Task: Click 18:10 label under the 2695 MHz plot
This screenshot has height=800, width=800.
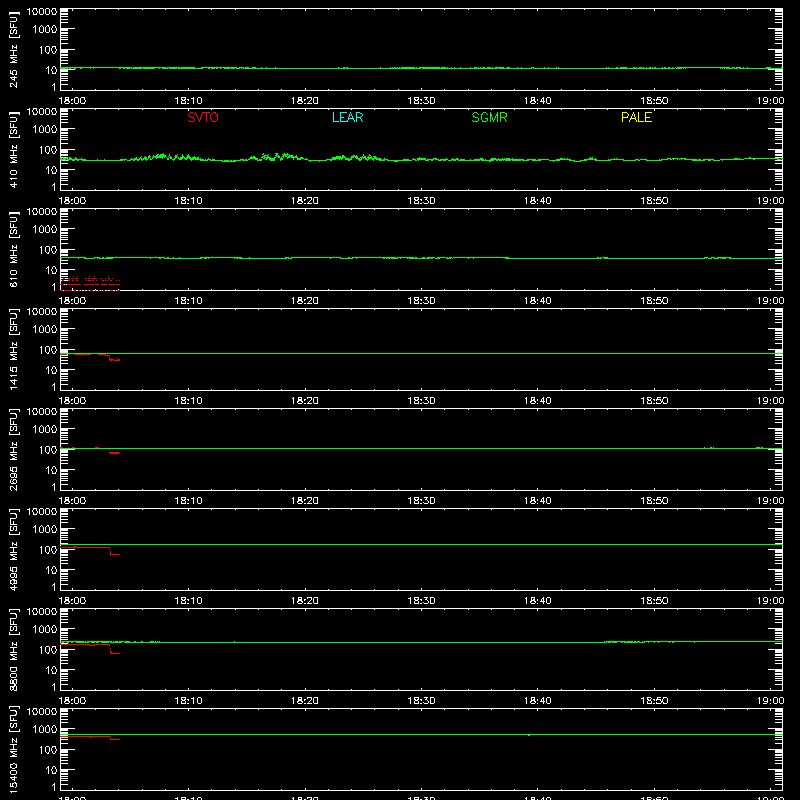Action: click(x=188, y=501)
